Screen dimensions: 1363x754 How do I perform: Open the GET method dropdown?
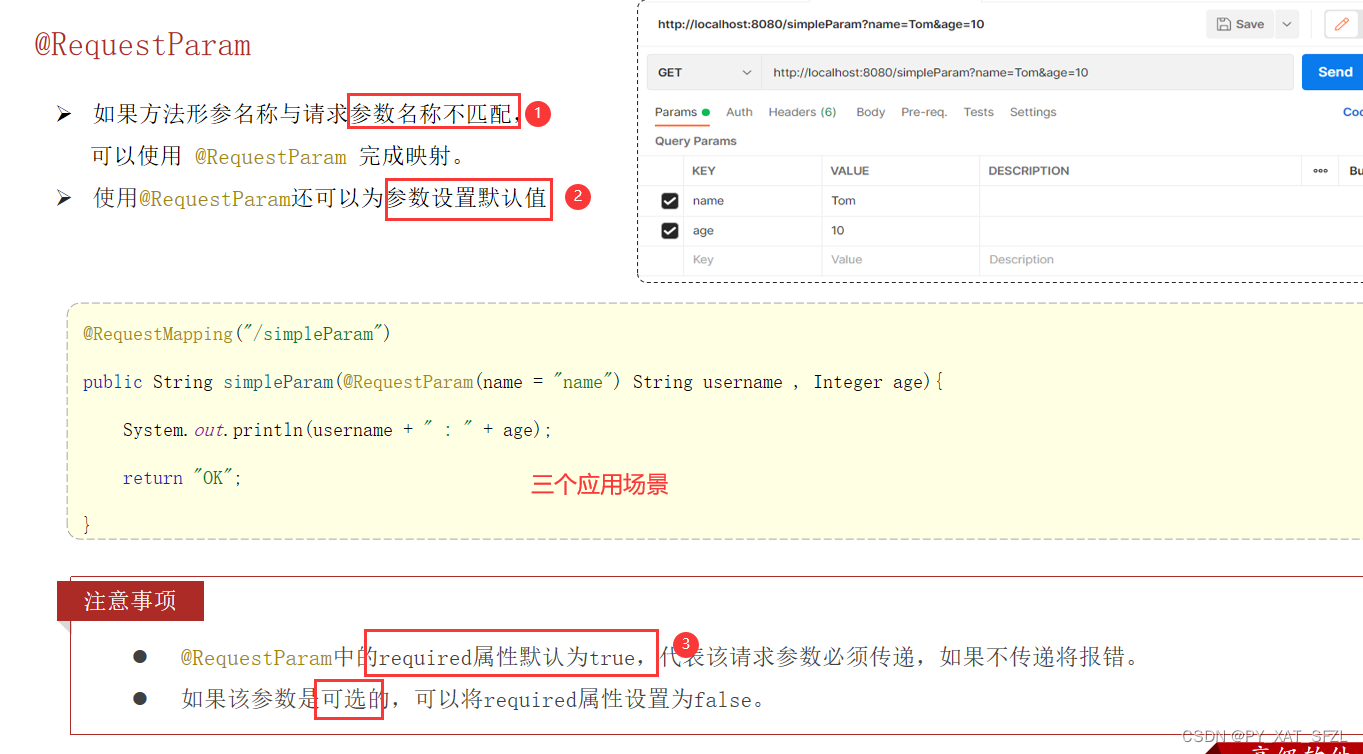click(704, 72)
